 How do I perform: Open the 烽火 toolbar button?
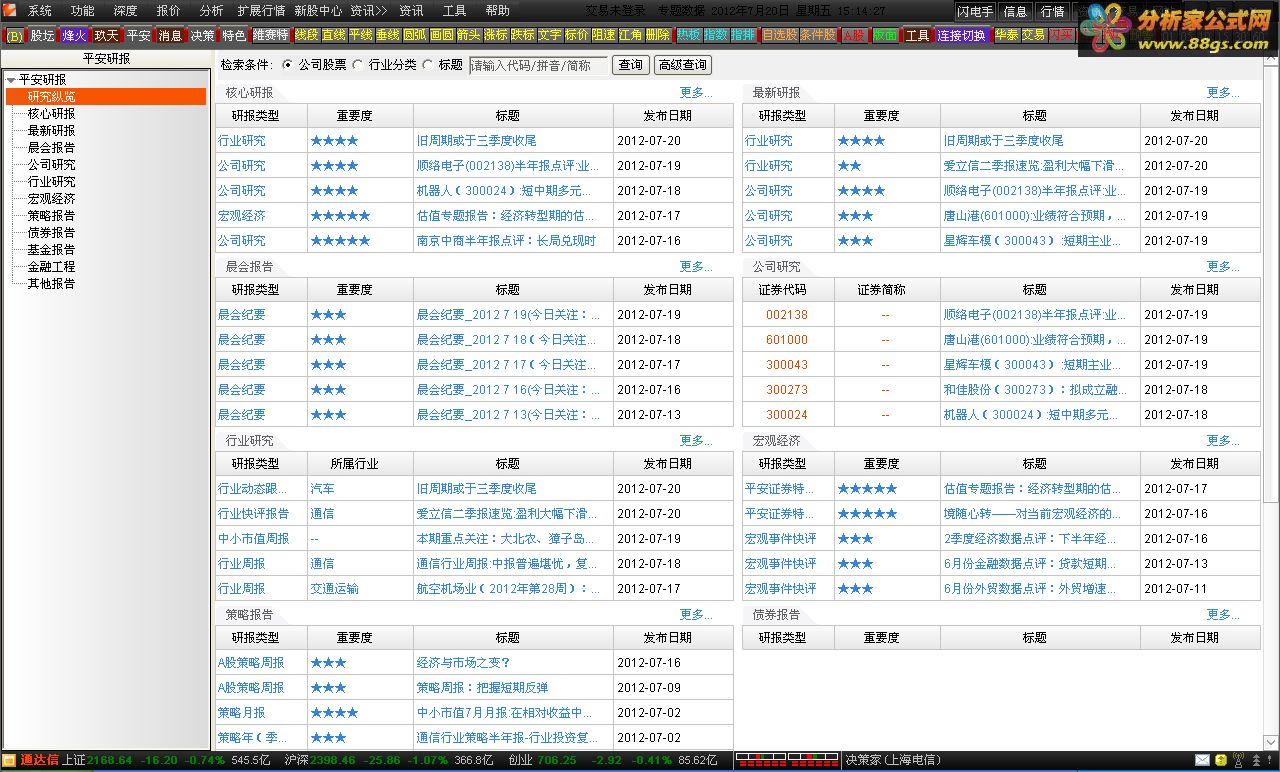click(74, 35)
